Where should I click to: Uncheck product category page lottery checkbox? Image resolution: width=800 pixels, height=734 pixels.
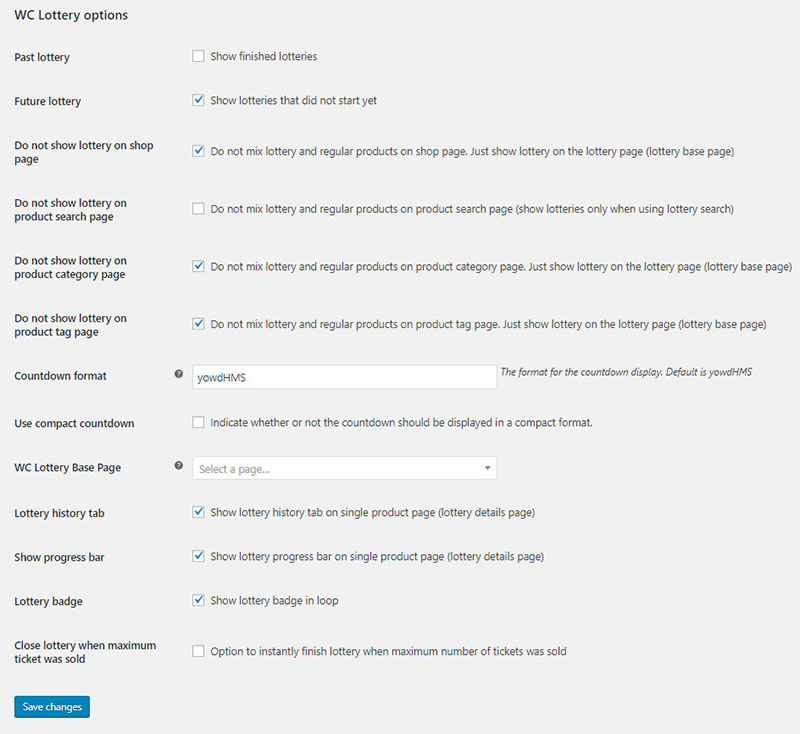point(198,267)
